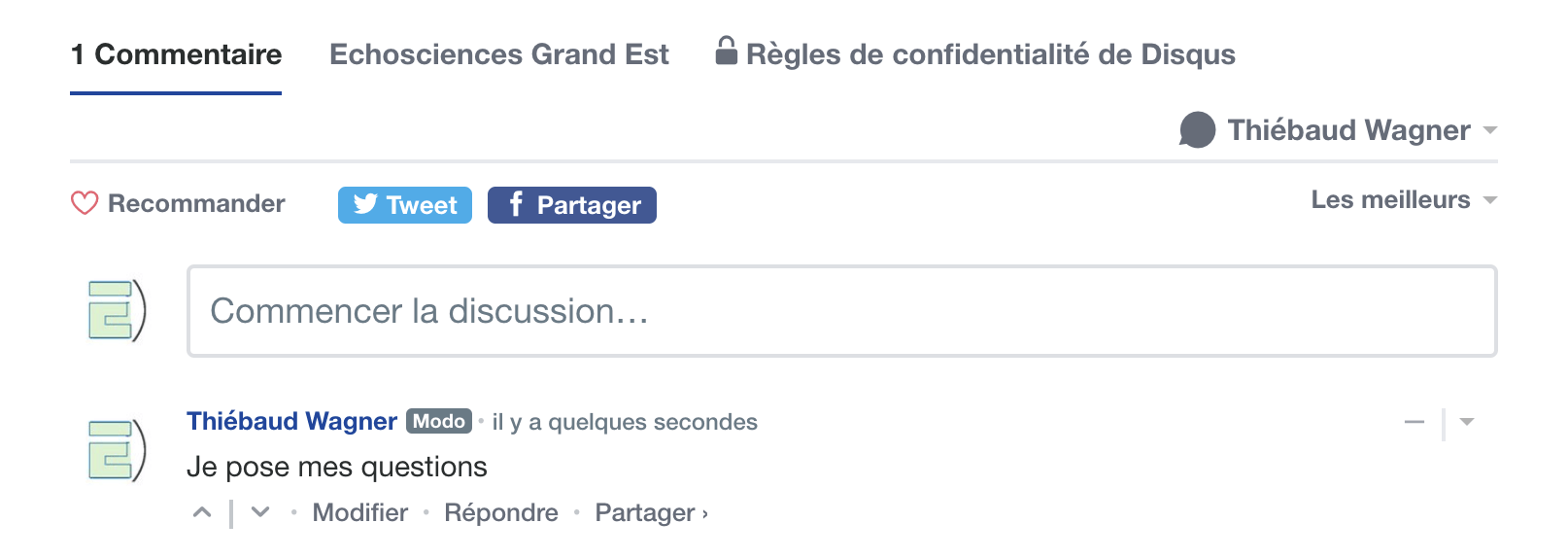Switch to Echosciences Grand Est tab
1568x558 pixels.
(x=499, y=54)
